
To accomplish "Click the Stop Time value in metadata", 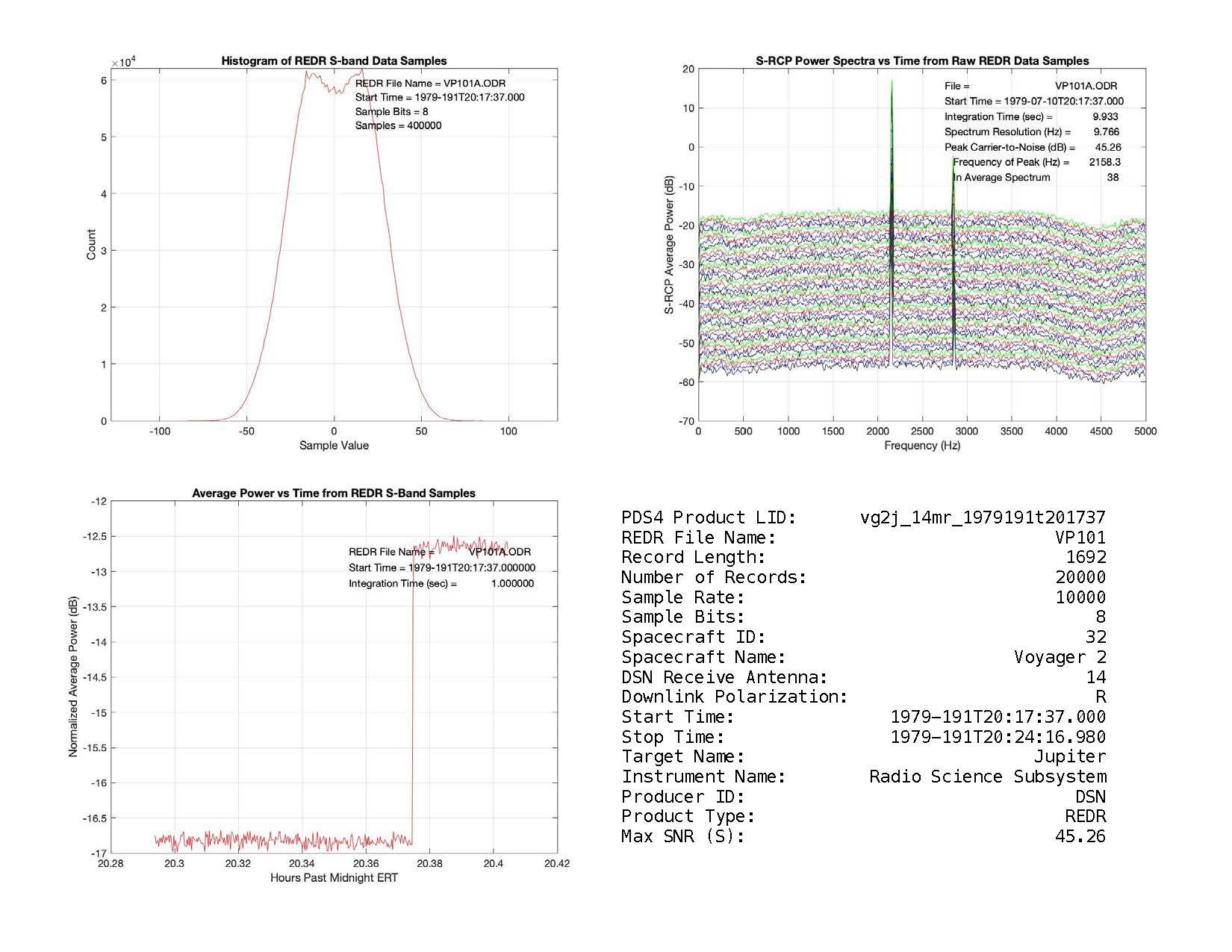I will pyautogui.click(x=998, y=737).
